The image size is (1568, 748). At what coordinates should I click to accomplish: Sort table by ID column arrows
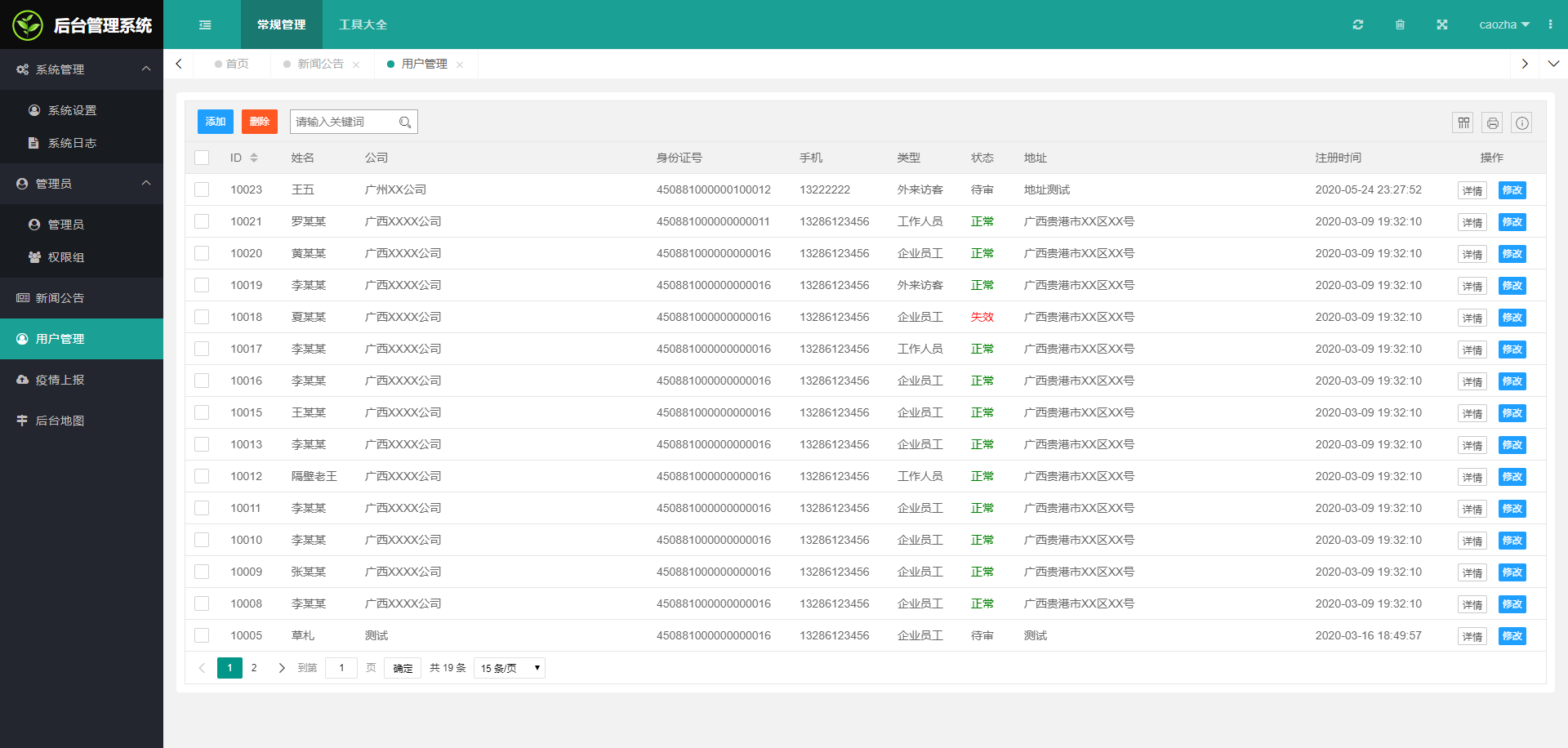254,158
